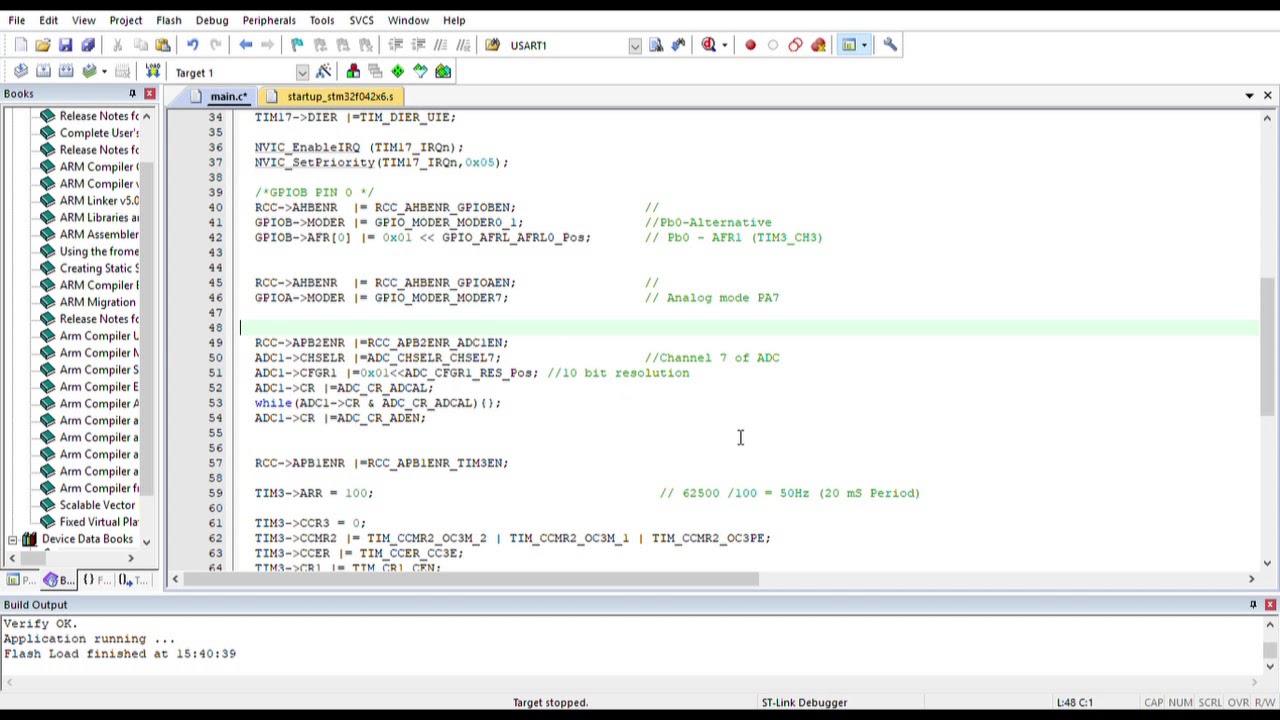
Task: Indent the selected lines
Action: click(x=395, y=45)
